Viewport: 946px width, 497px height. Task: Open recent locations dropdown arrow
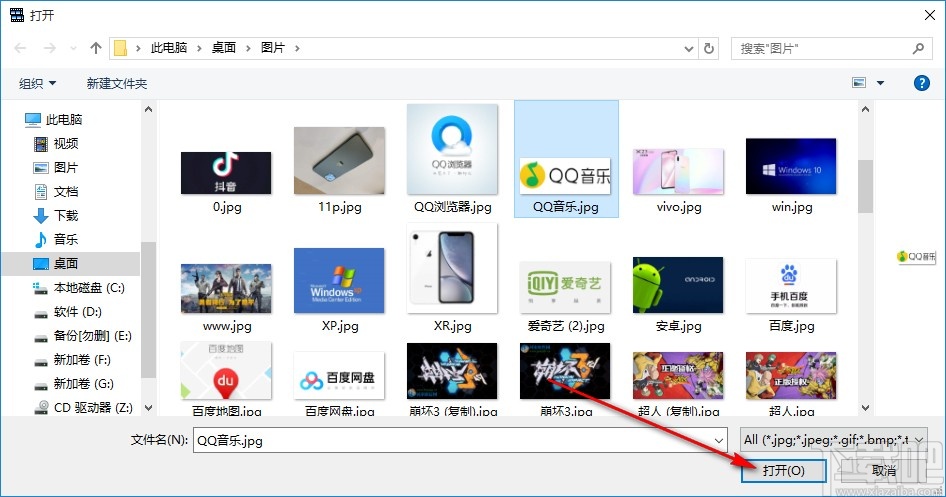73,48
